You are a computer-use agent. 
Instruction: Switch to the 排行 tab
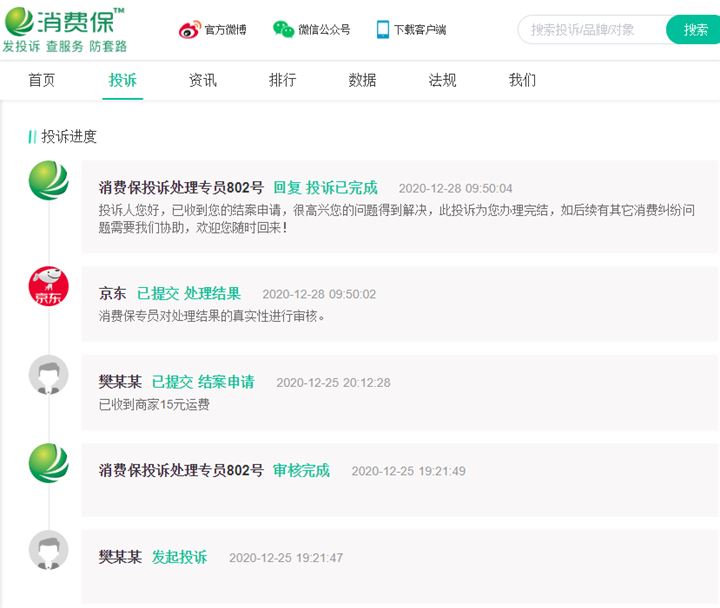point(282,80)
